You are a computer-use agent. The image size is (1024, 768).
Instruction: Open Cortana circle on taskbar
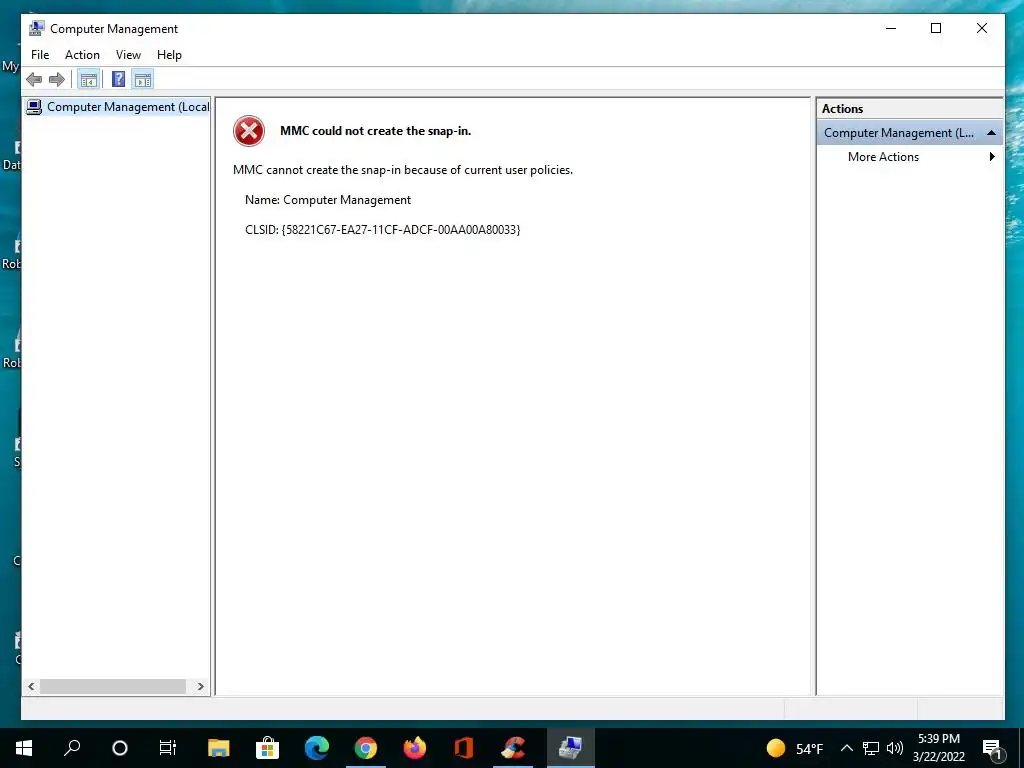(x=120, y=748)
